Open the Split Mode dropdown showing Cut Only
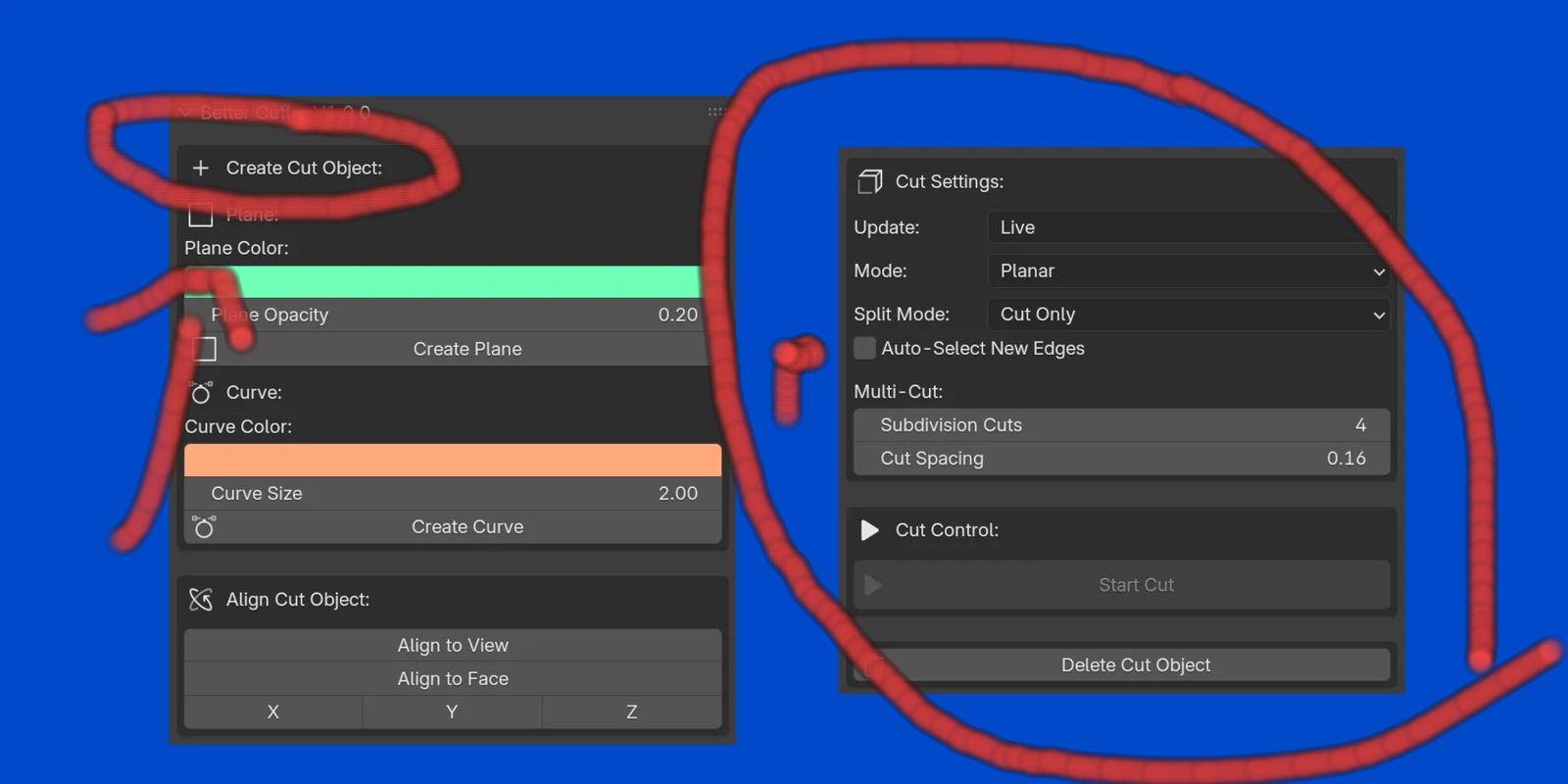Image resolution: width=1568 pixels, height=784 pixels. (1188, 315)
